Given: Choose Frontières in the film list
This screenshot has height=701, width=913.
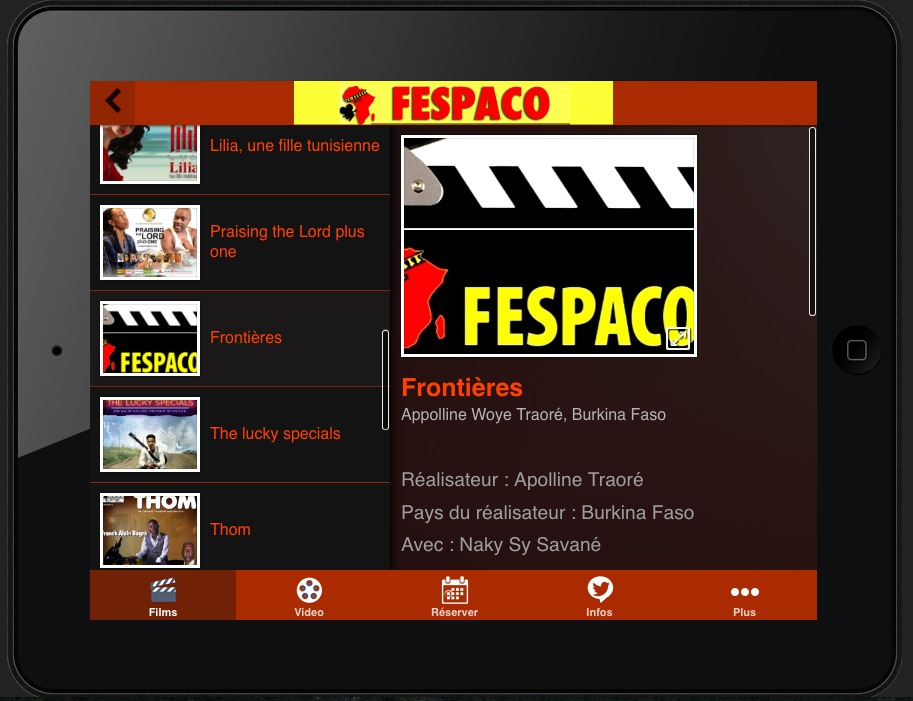Looking at the screenshot, I should (246, 338).
